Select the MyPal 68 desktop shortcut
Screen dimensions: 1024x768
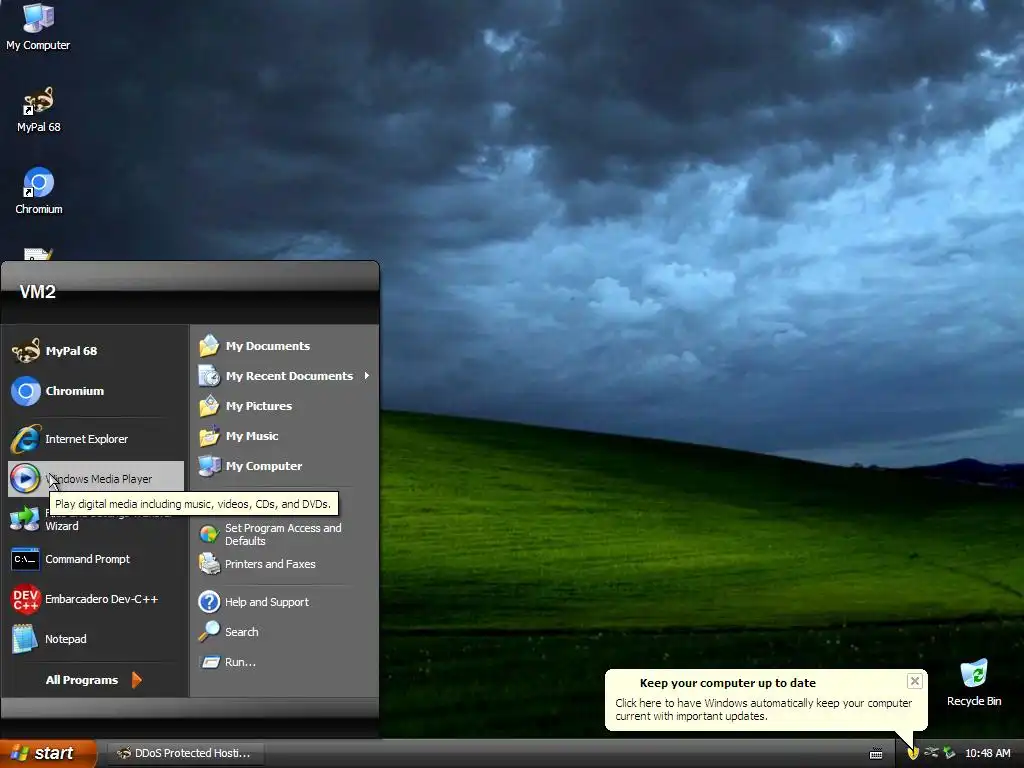tap(39, 110)
